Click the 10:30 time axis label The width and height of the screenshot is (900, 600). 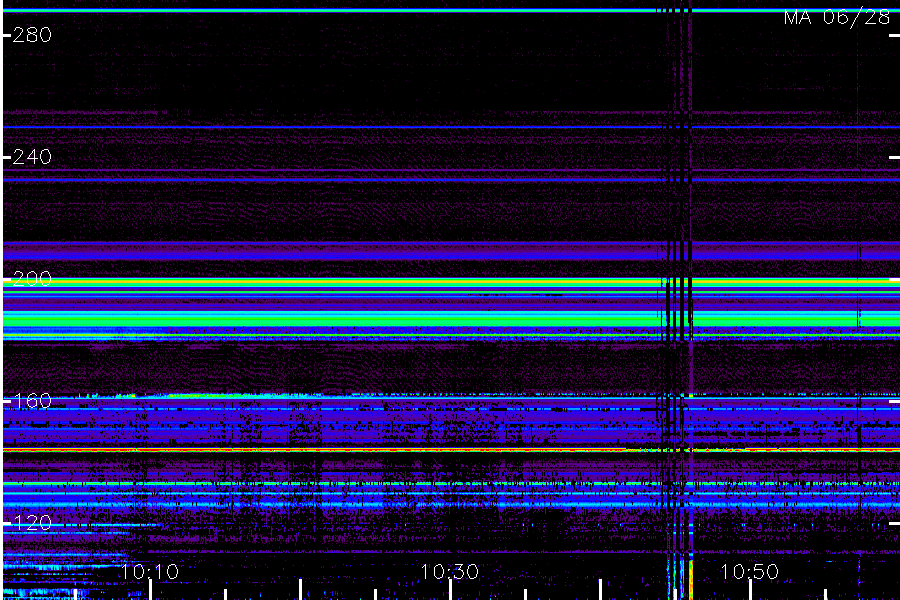[x=449, y=571]
